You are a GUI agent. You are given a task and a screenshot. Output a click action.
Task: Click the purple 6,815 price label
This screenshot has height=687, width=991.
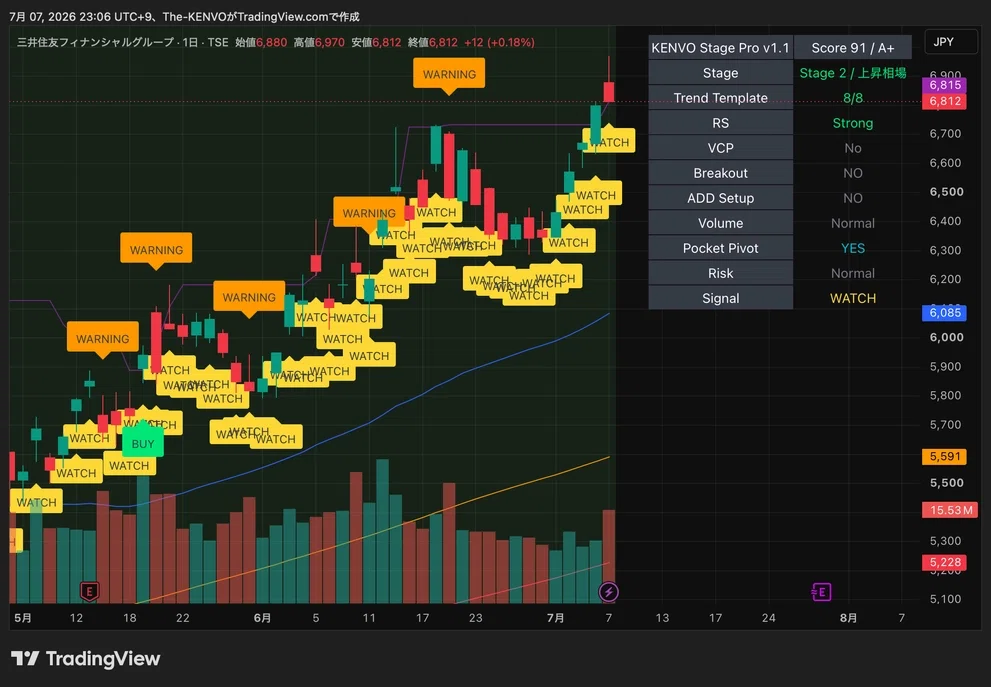coord(944,85)
